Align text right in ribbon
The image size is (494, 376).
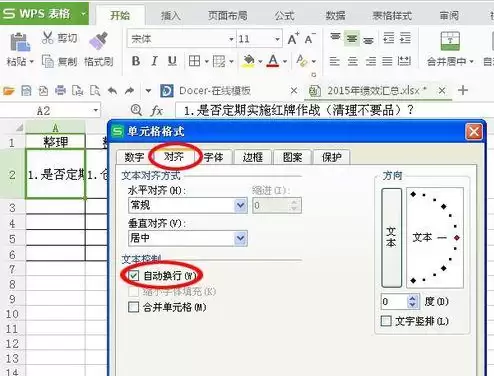(x=370, y=61)
